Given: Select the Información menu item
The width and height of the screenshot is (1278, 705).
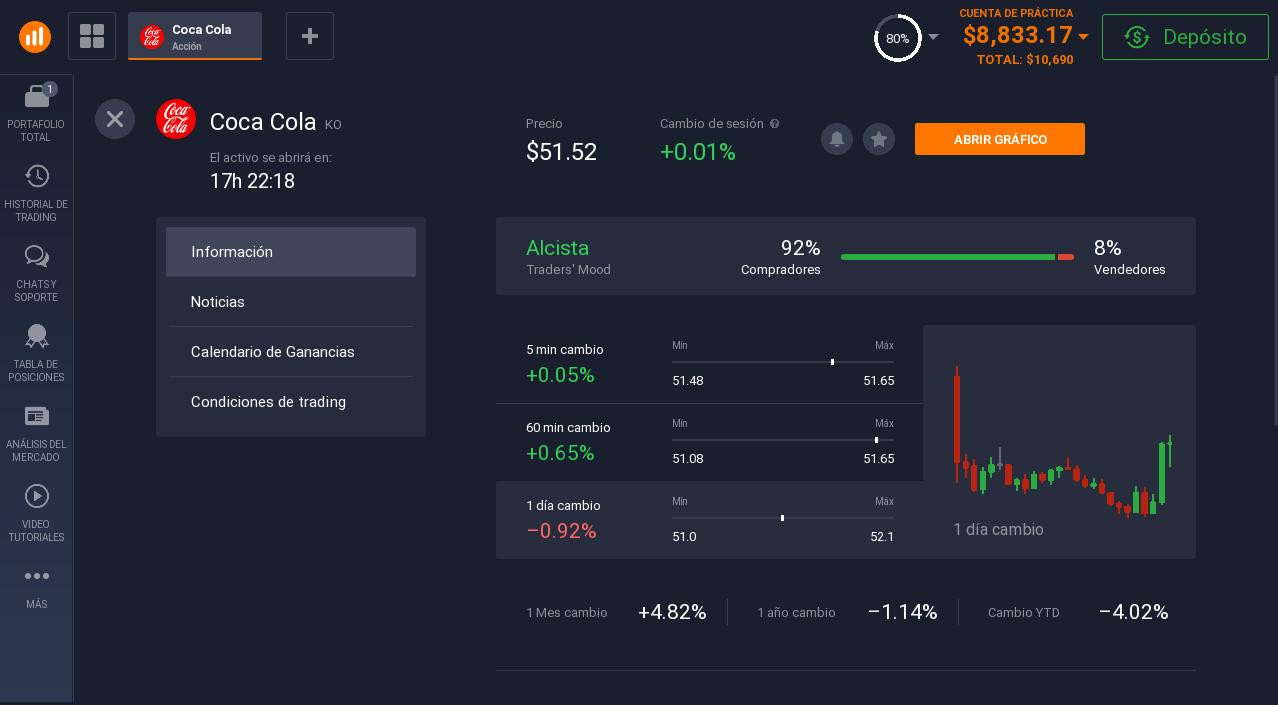Looking at the screenshot, I should tap(291, 252).
